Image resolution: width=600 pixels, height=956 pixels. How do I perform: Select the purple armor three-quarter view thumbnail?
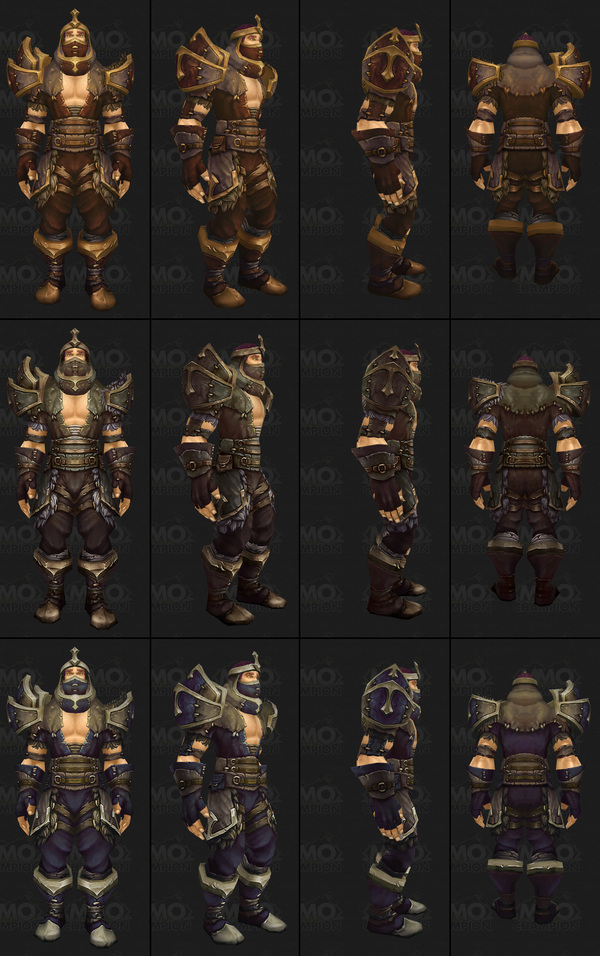(x=224, y=797)
